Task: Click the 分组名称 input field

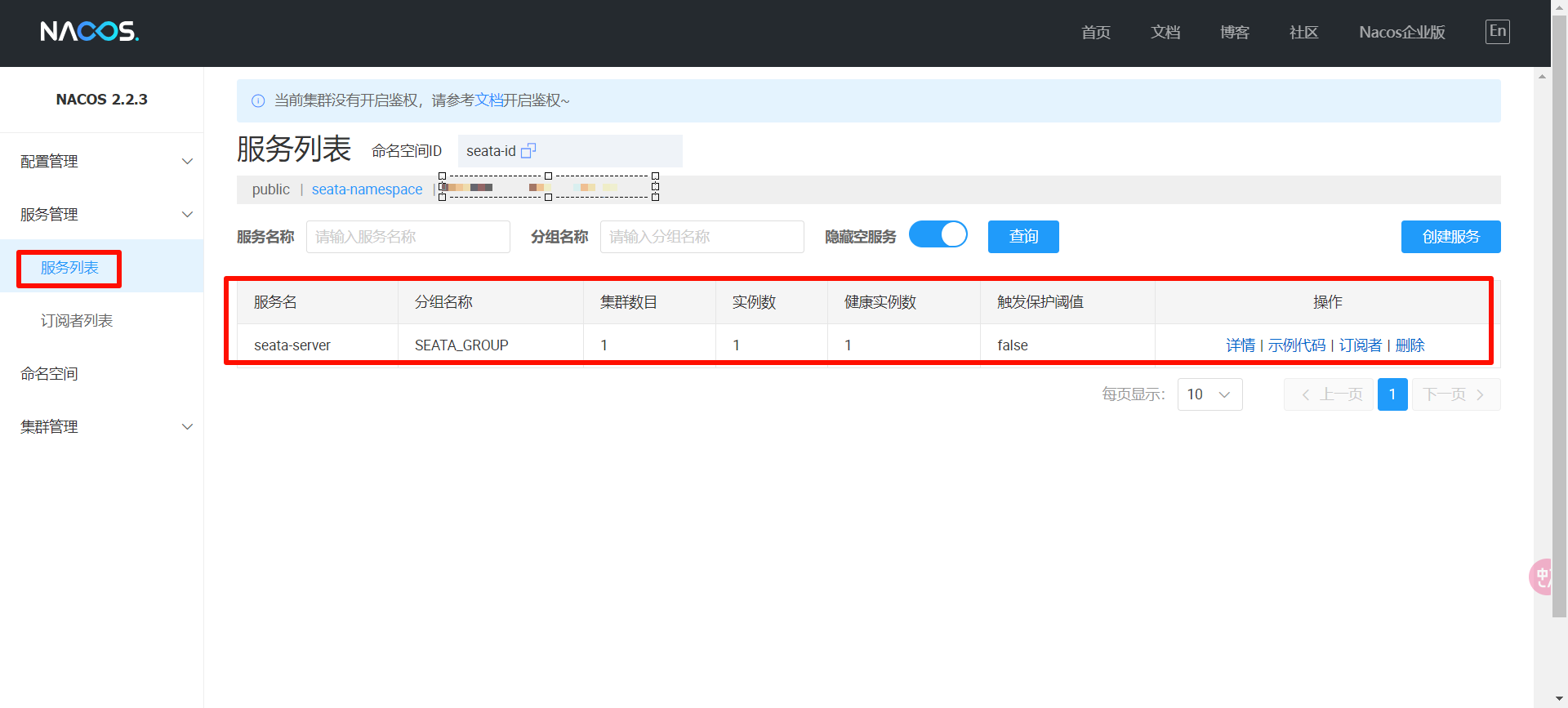Action: tap(702, 237)
